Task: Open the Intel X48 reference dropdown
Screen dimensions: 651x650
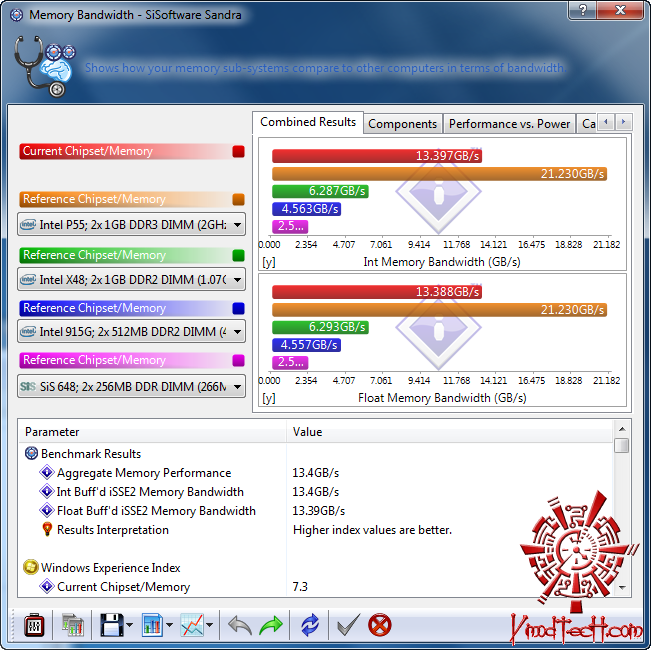Action: coord(131,279)
